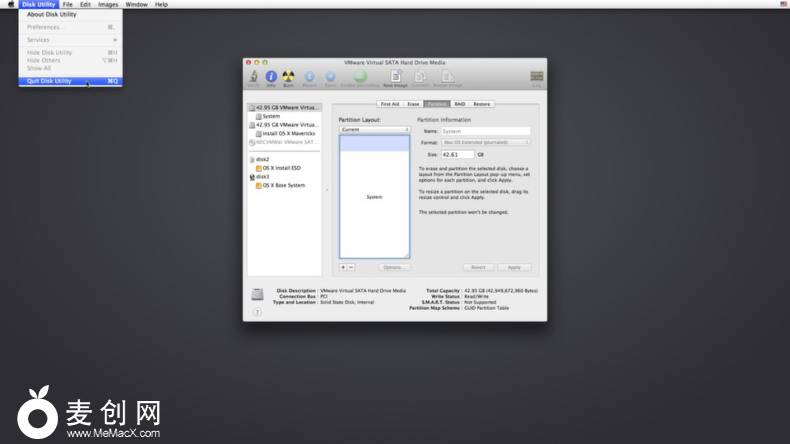Click the partition Size input field
The image size is (790, 444).
coord(457,155)
